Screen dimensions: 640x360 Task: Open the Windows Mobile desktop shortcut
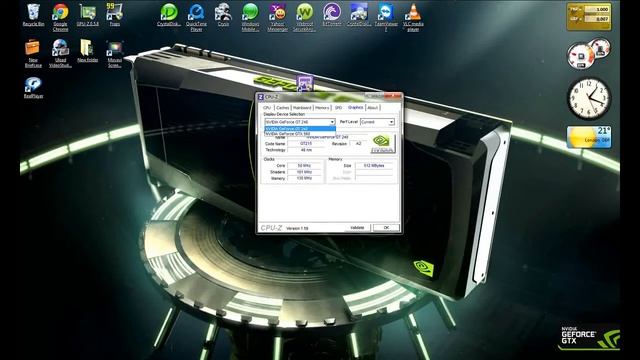(x=250, y=17)
